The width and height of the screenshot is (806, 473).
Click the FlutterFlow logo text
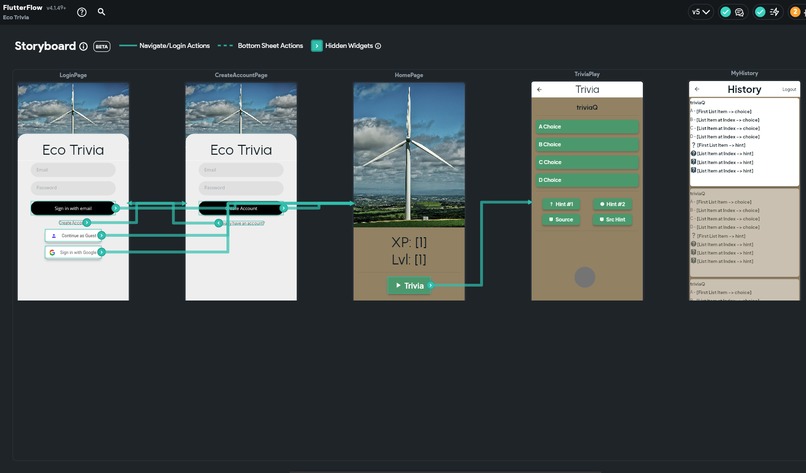23,8
